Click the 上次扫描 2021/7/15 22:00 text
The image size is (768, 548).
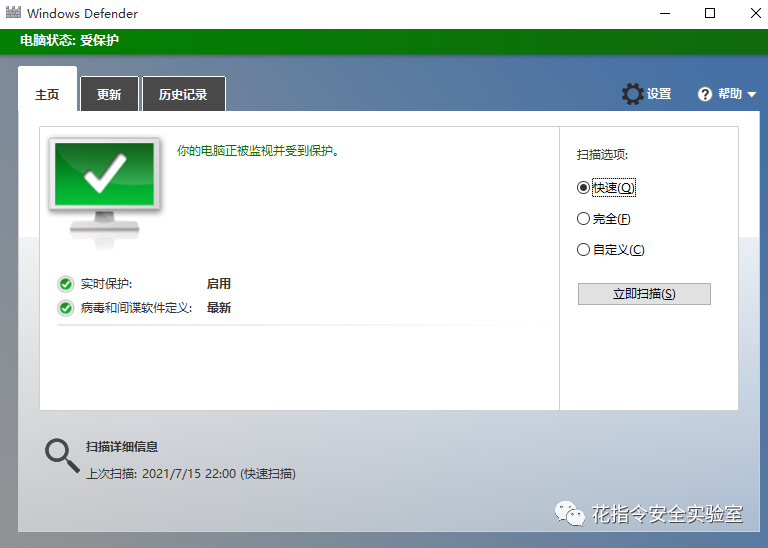tap(191, 474)
